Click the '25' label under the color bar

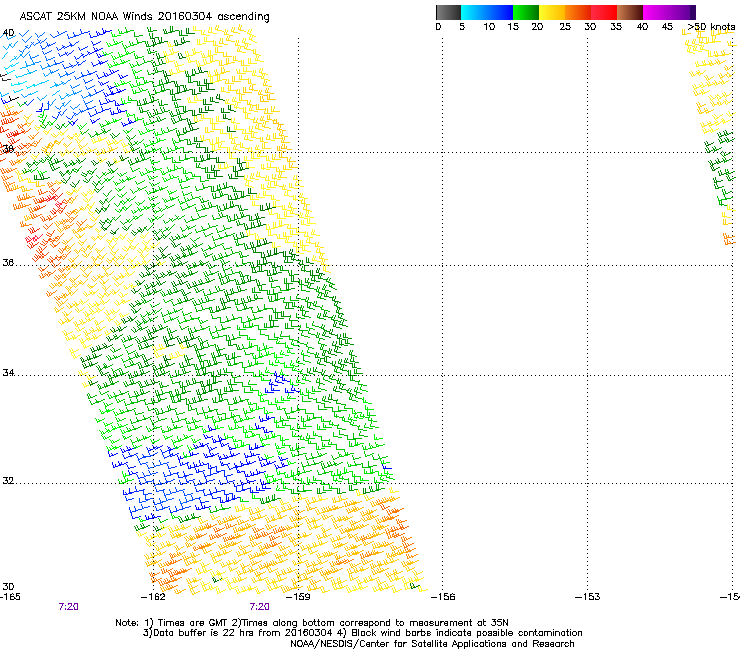[565, 27]
